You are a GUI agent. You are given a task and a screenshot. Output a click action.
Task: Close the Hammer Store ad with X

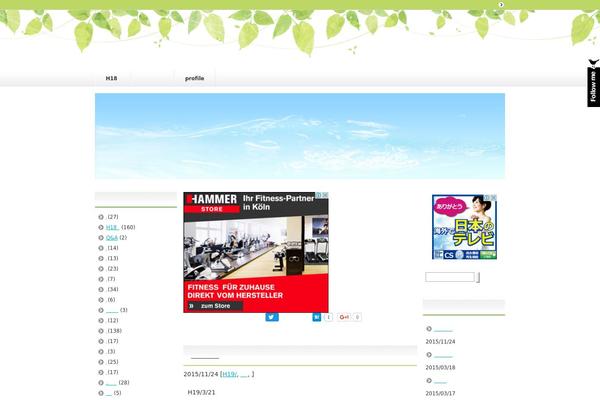tap(325, 195)
